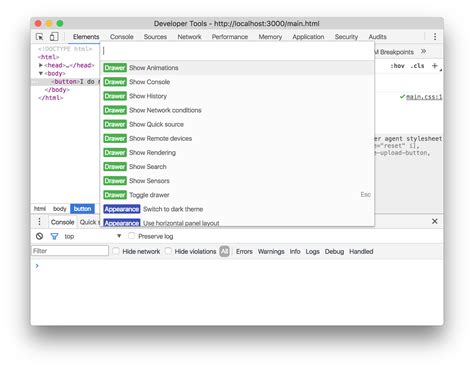The width and height of the screenshot is (474, 369).
Task: Select the DOCTYPE line in DOM tree
Action: pos(65,49)
